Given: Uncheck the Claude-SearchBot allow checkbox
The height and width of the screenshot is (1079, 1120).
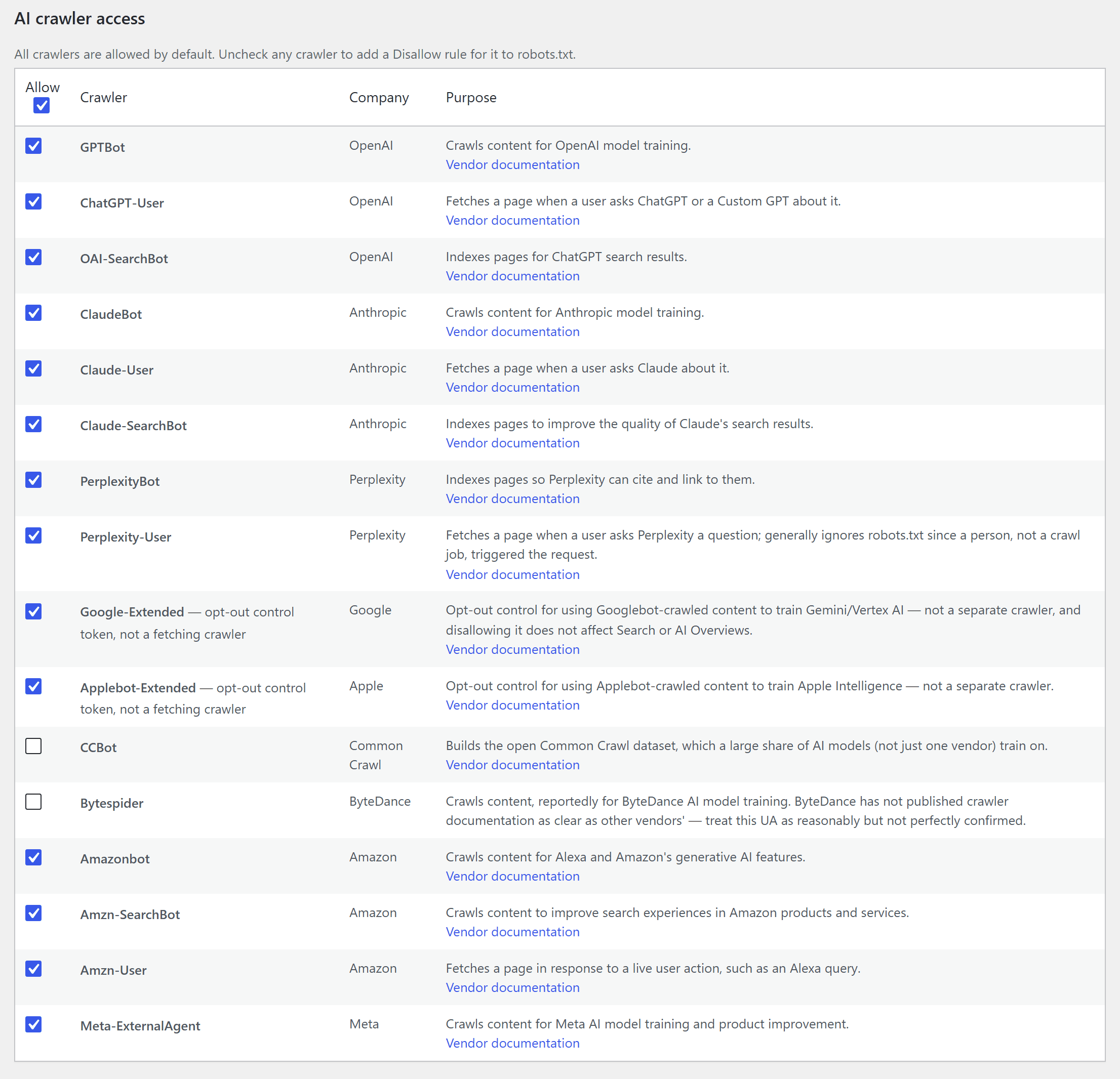Looking at the screenshot, I should pos(34,425).
